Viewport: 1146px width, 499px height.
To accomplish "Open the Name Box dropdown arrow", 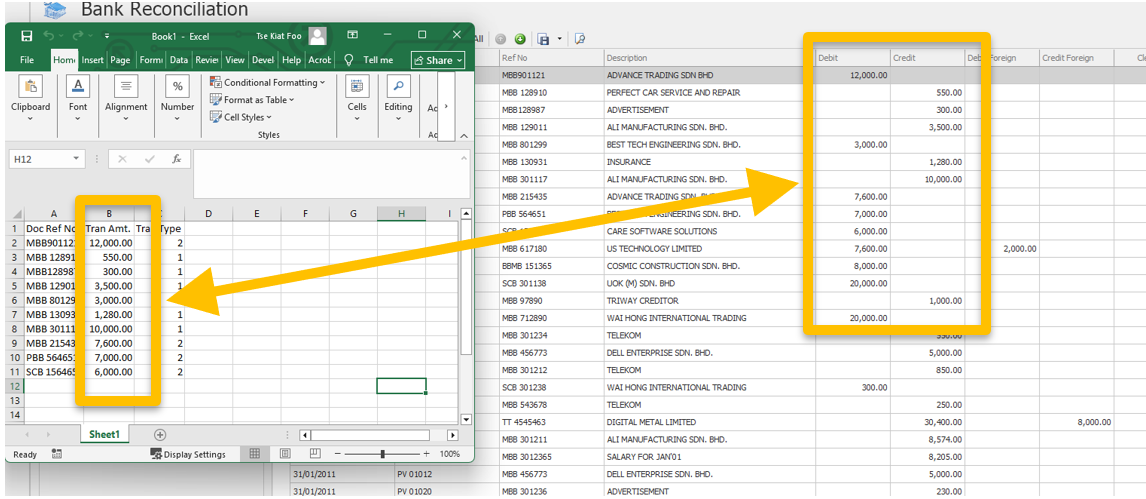I will [77, 159].
